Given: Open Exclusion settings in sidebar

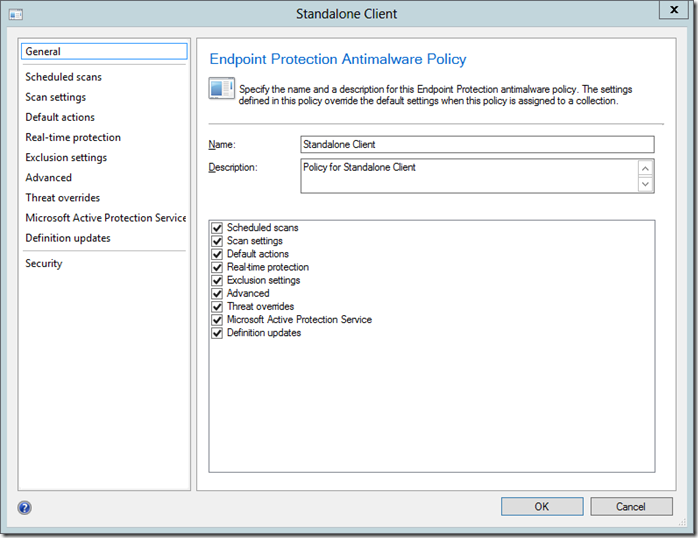Looking at the screenshot, I should 66,158.
